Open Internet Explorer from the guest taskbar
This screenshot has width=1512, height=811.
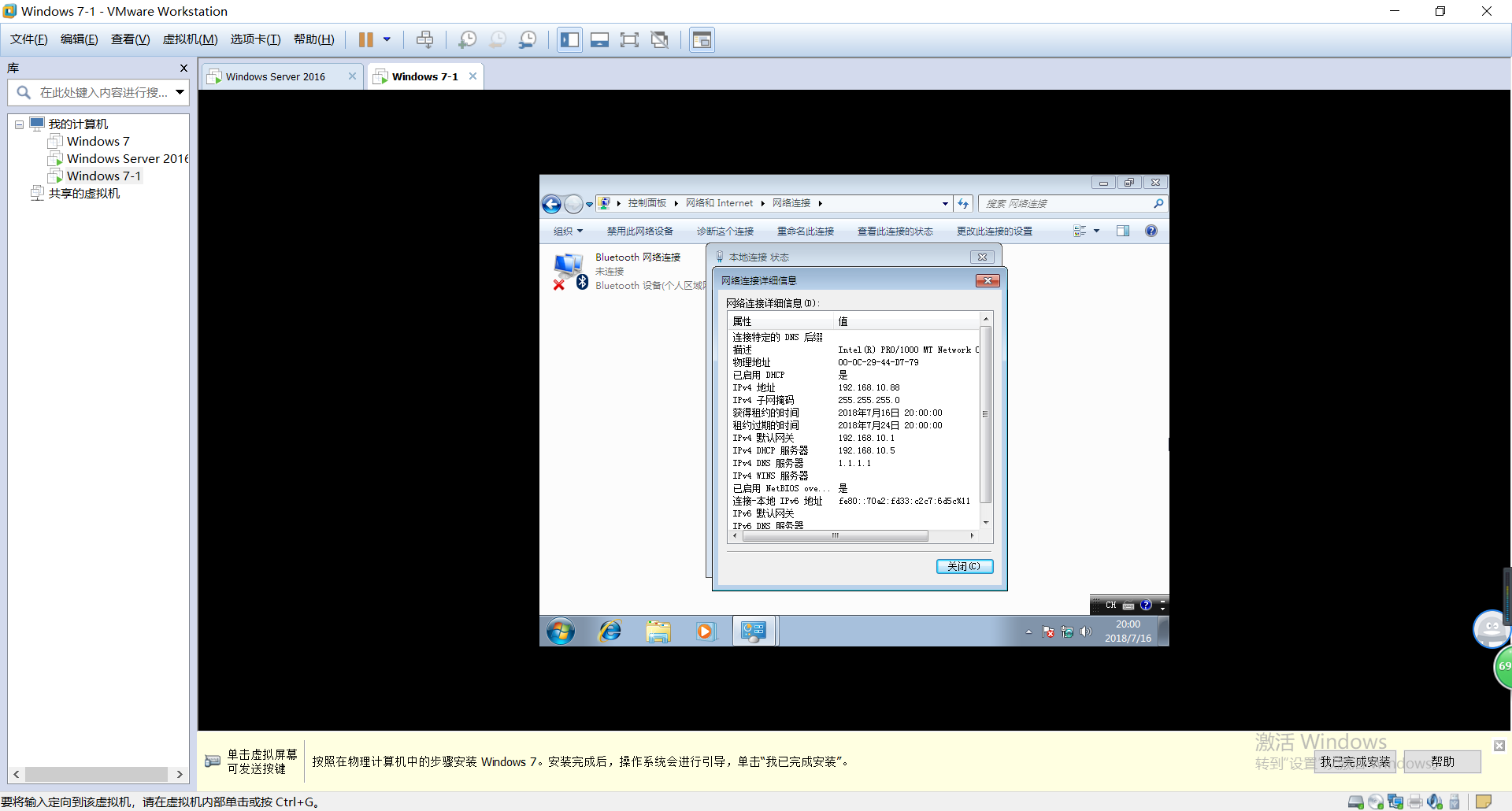(610, 631)
